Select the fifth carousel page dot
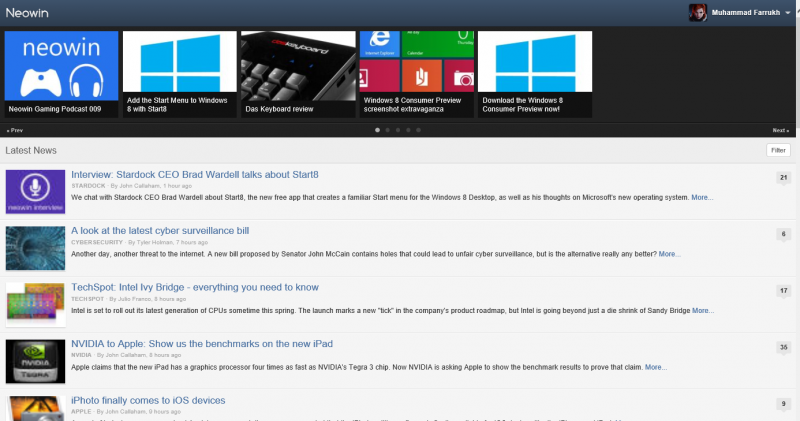The width and height of the screenshot is (800, 421). pos(418,130)
